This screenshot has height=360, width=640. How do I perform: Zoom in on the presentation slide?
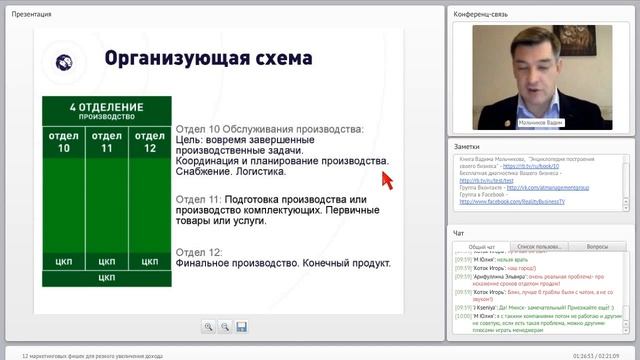coord(209,327)
